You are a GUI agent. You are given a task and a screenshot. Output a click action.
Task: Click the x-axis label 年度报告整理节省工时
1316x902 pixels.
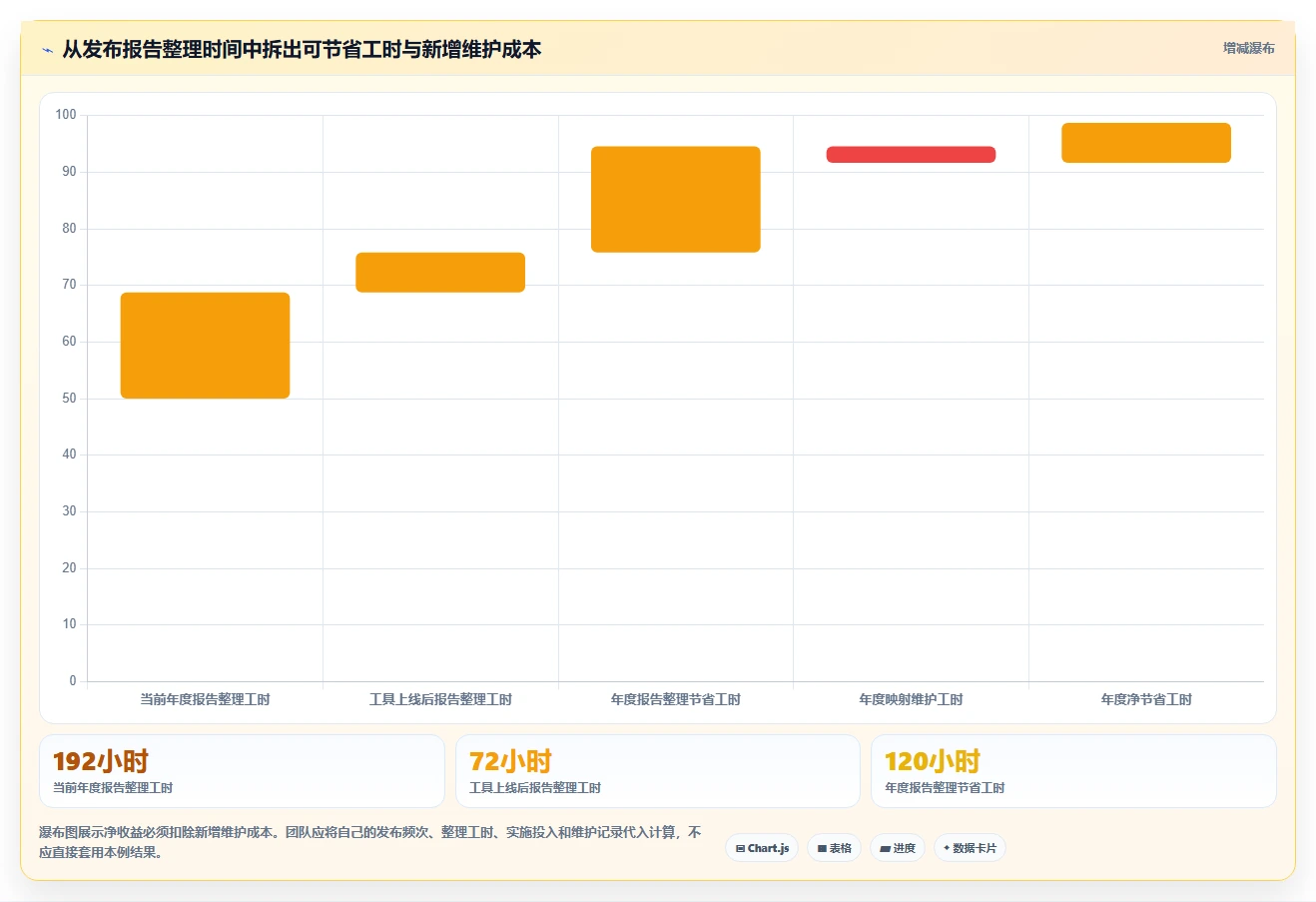(676, 699)
